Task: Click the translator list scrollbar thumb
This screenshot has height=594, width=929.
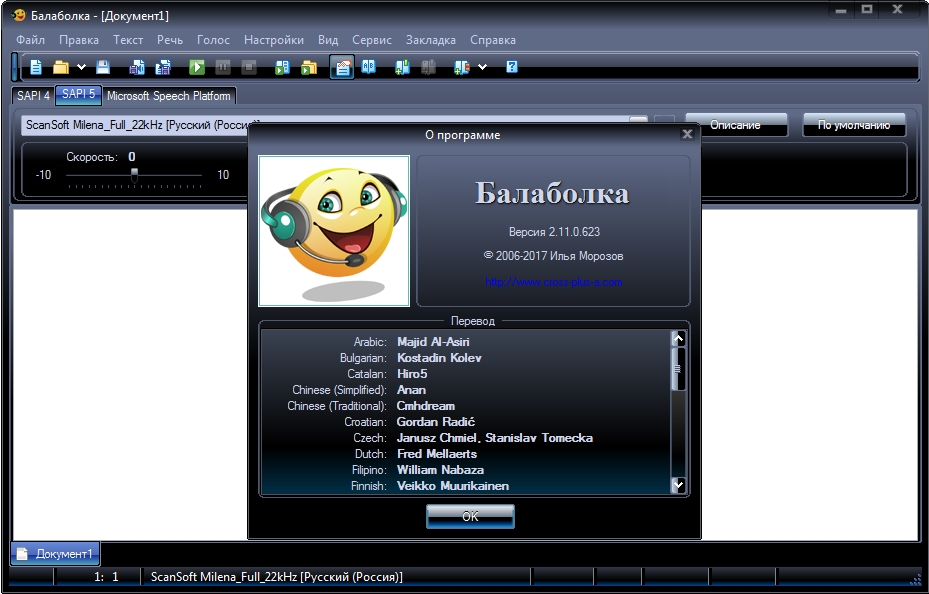Action: (678, 369)
